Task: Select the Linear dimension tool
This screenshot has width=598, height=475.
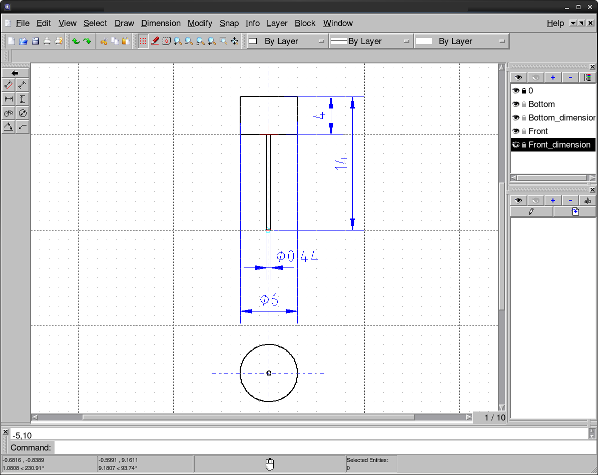Action: (x=23, y=85)
